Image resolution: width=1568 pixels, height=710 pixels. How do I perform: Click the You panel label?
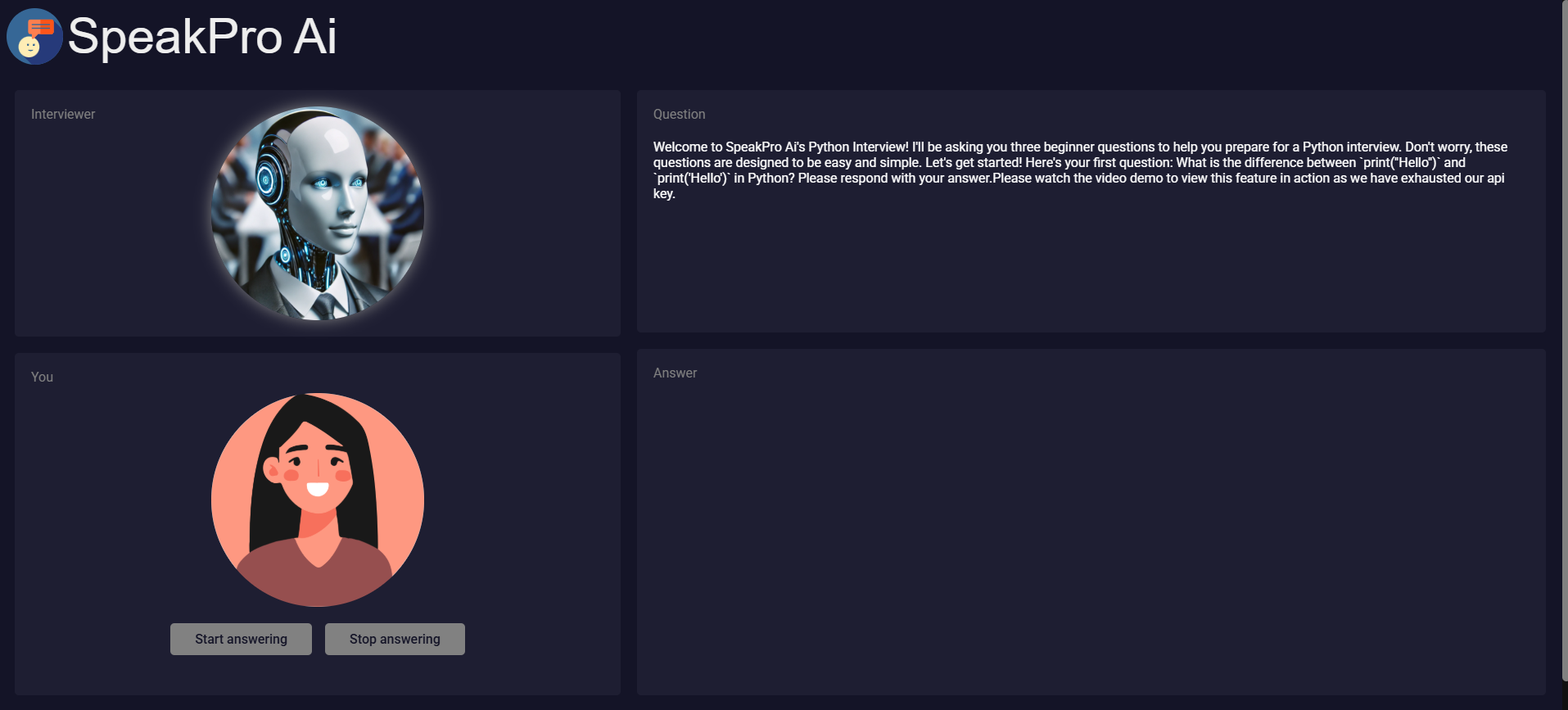pyautogui.click(x=42, y=377)
